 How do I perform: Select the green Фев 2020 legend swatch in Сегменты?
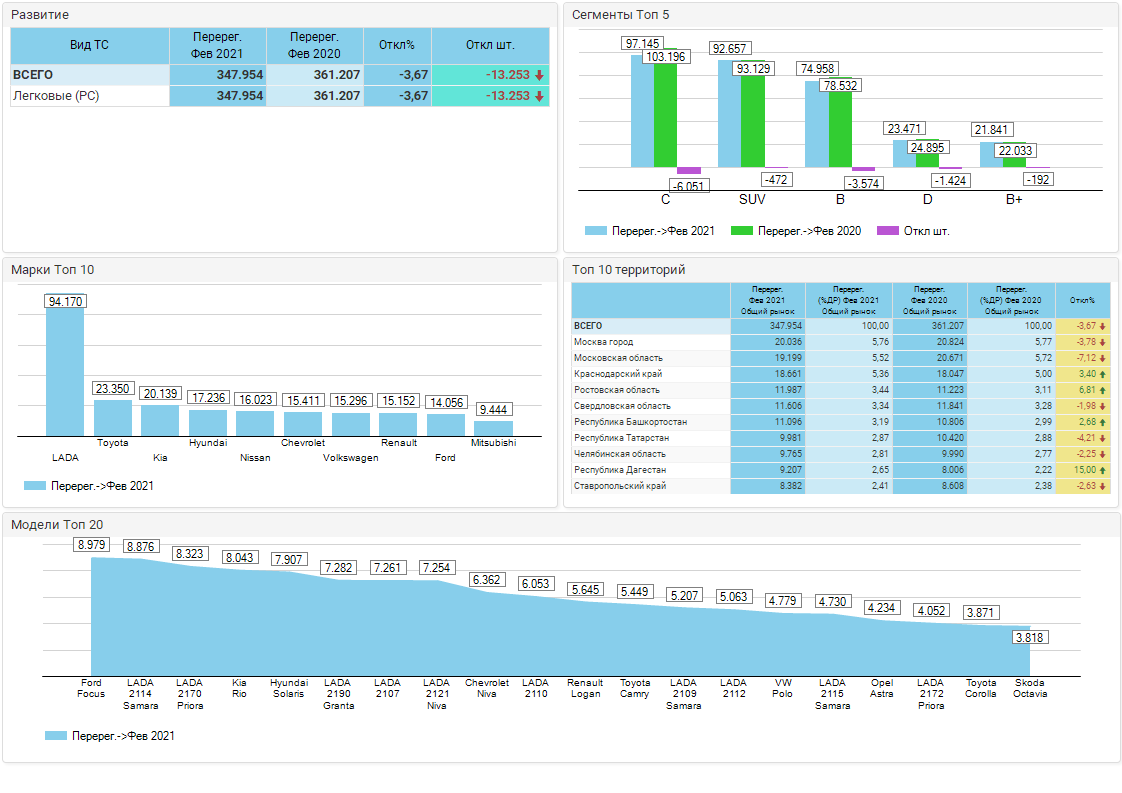[742, 231]
